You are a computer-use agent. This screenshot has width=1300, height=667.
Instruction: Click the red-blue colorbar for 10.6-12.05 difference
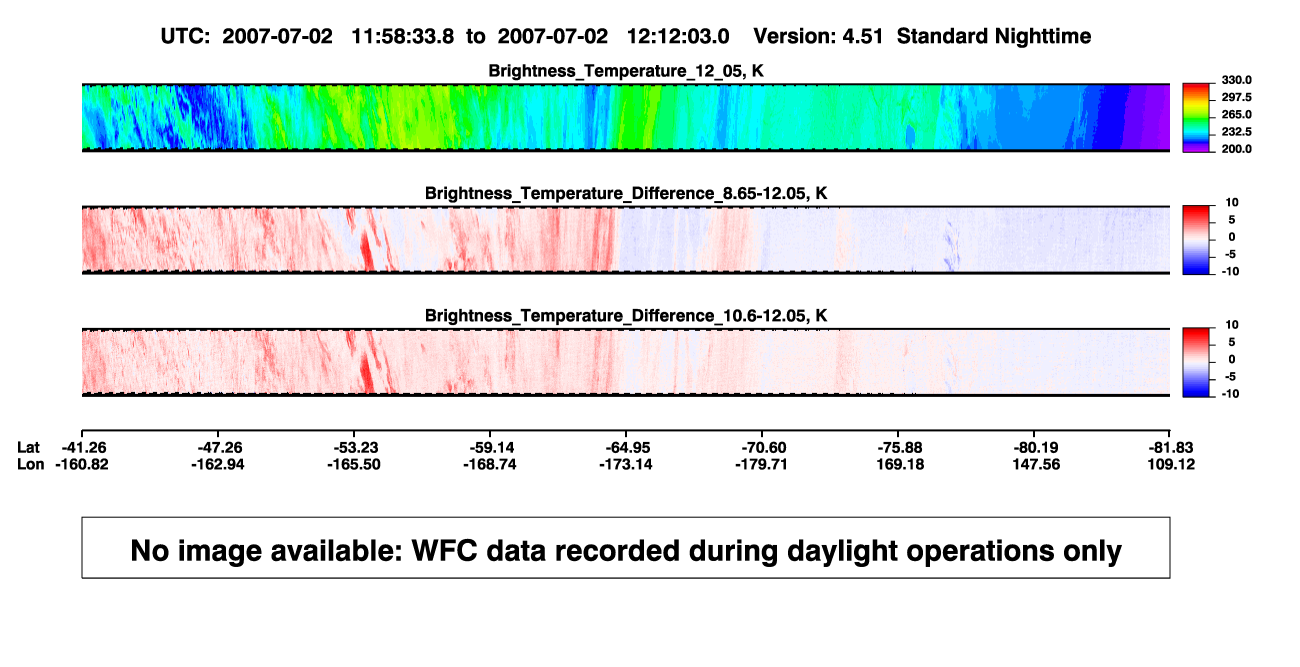[x=1196, y=362]
